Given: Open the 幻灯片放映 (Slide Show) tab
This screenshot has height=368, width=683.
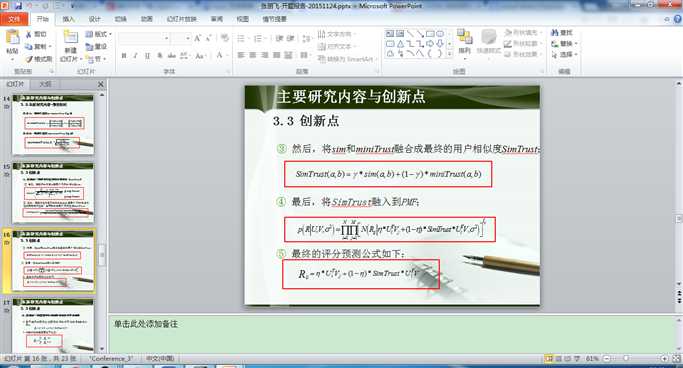Looking at the screenshot, I should 182,19.
